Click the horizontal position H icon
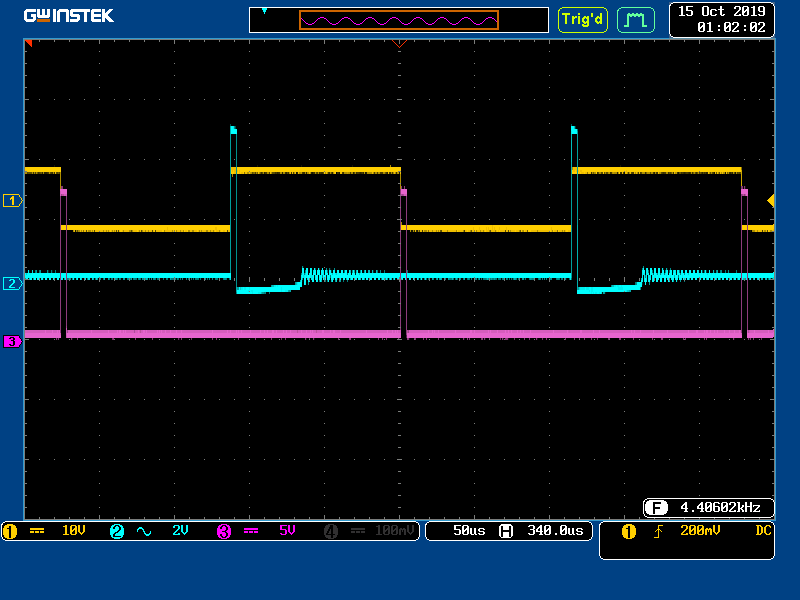 506,531
